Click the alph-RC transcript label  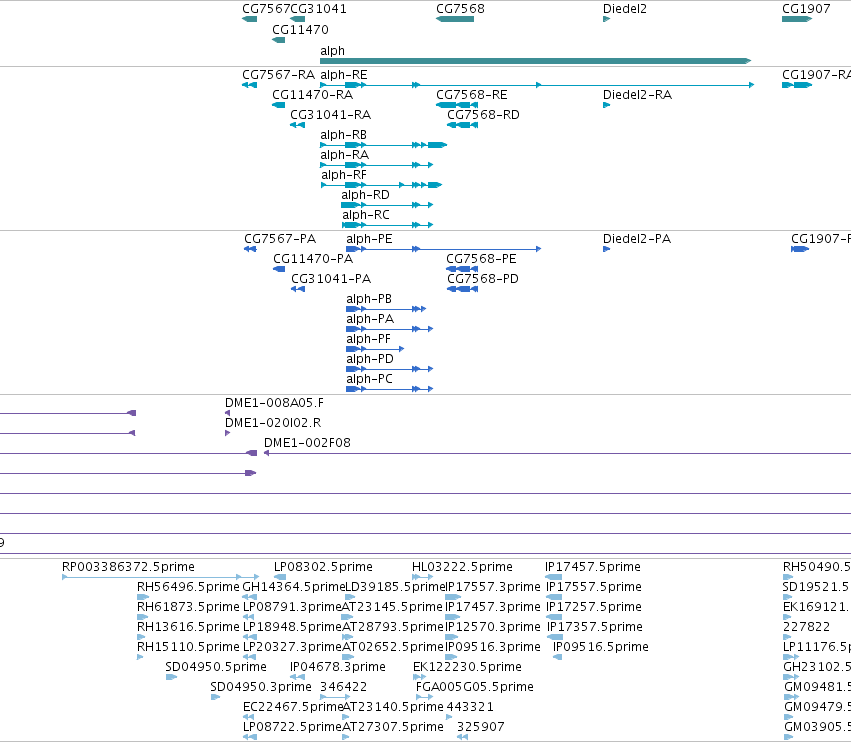(366, 214)
